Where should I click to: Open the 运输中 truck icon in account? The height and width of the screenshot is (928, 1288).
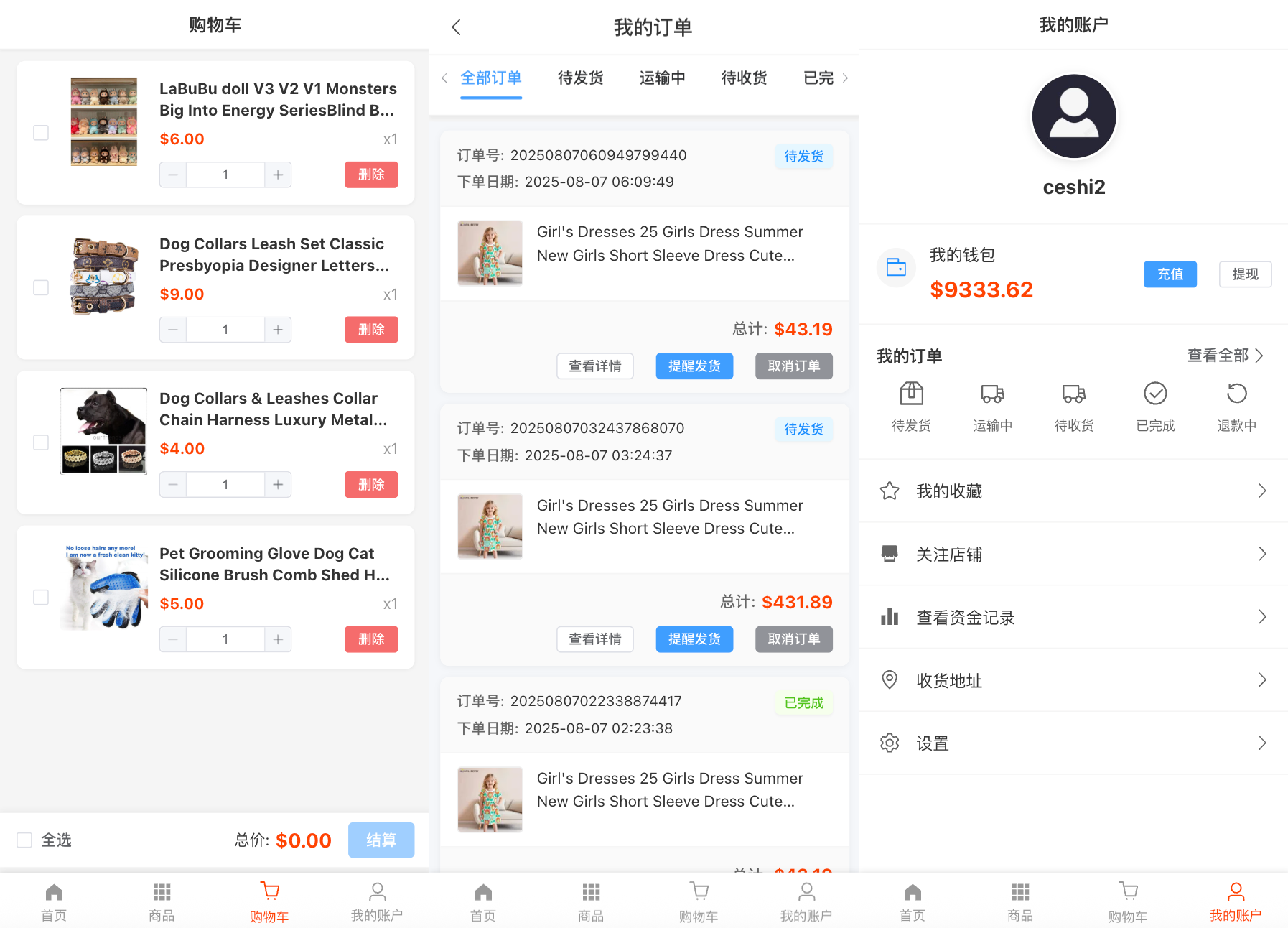pos(992,394)
